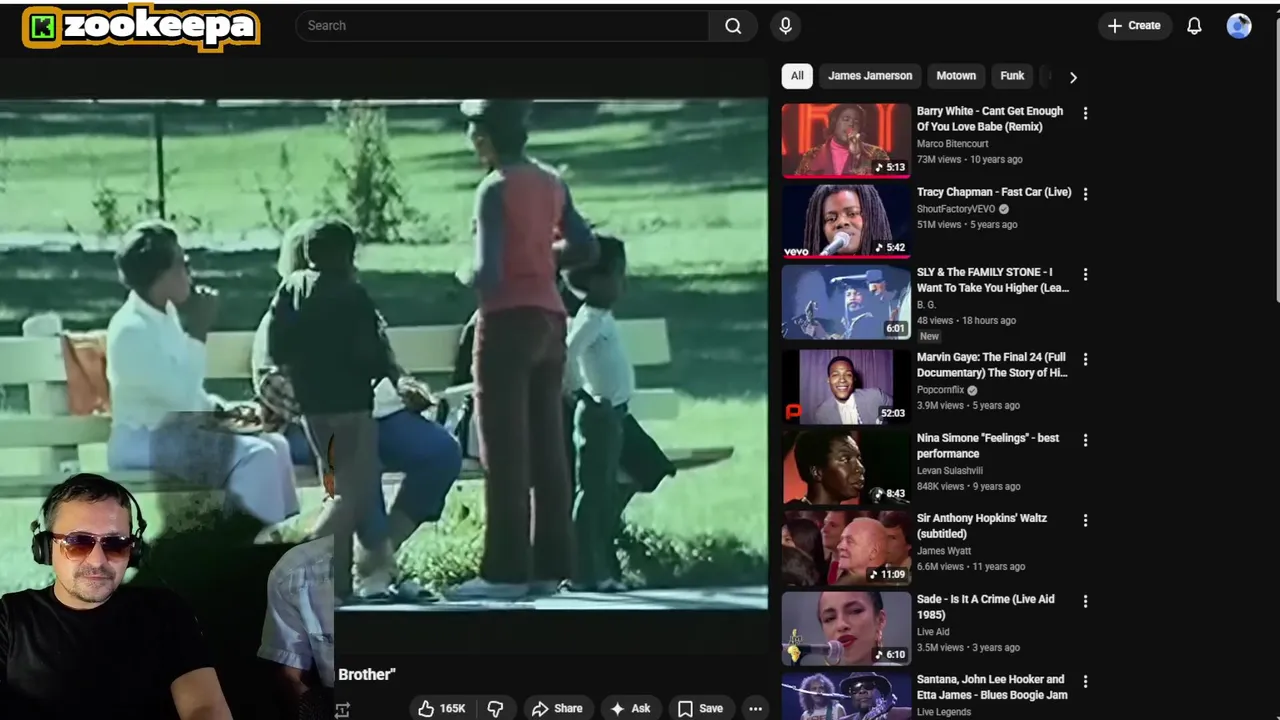The image size is (1280, 720).
Task: Click the 'New' badge on Sly video
Action: click(929, 336)
